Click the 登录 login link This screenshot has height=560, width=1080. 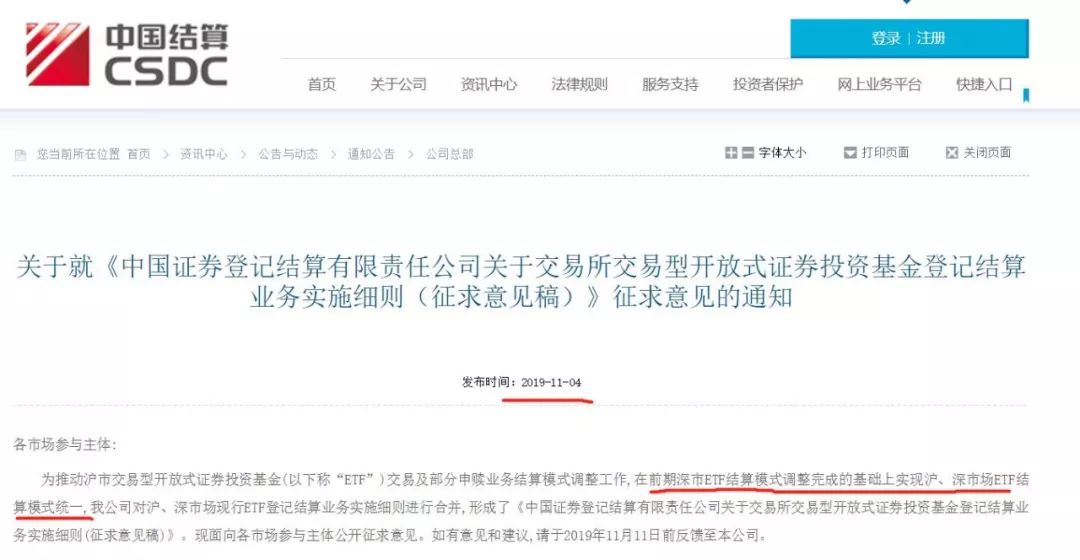pyautogui.click(x=886, y=38)
